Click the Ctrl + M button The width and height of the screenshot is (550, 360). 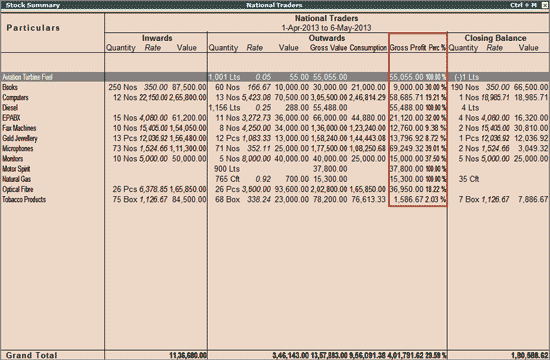pos(523,5)
